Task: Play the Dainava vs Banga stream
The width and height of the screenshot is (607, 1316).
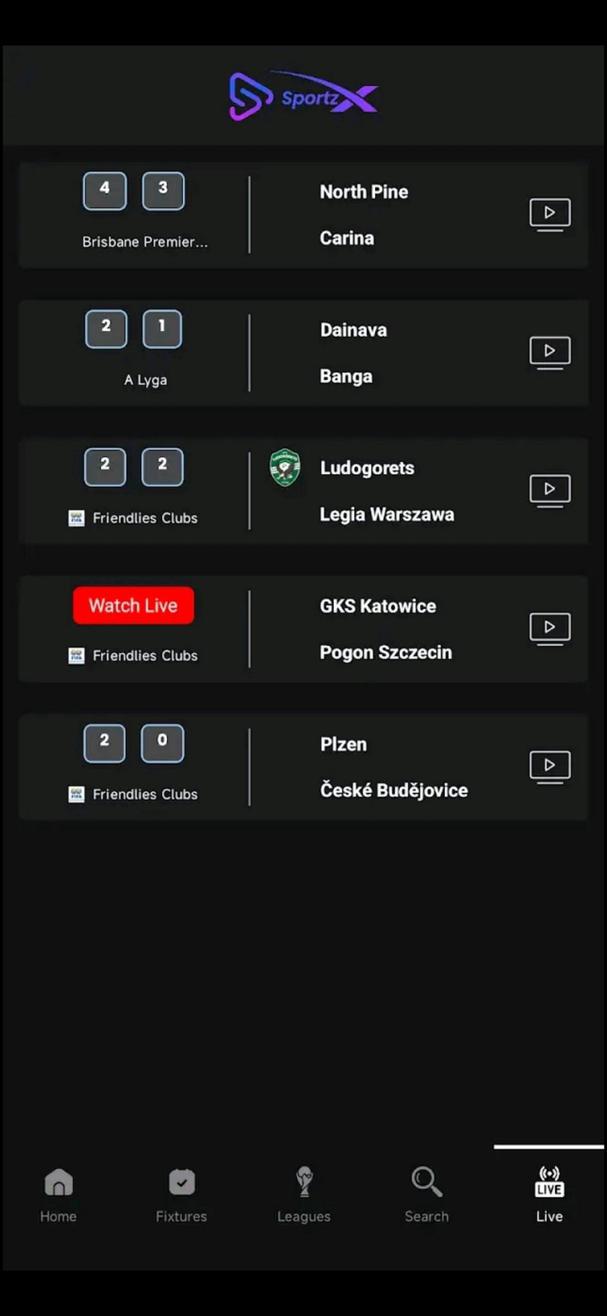Action: pos(549,352)
